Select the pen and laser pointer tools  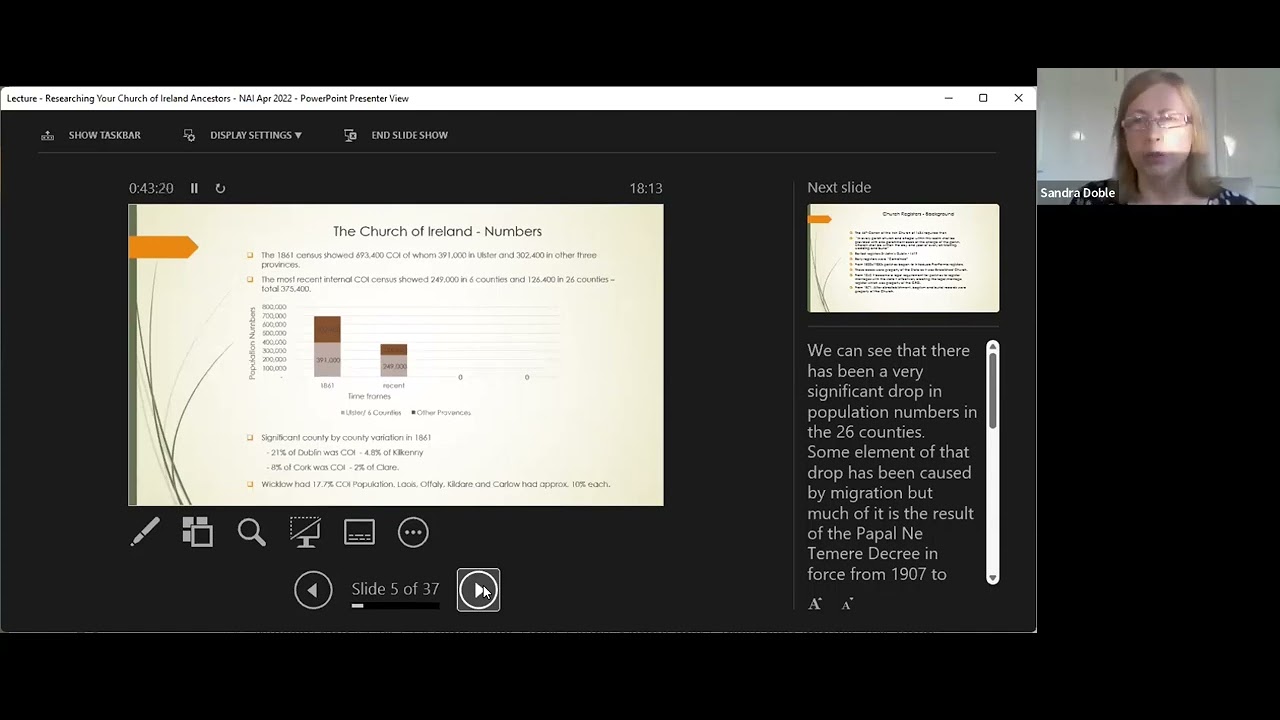[x=145, y=532]
